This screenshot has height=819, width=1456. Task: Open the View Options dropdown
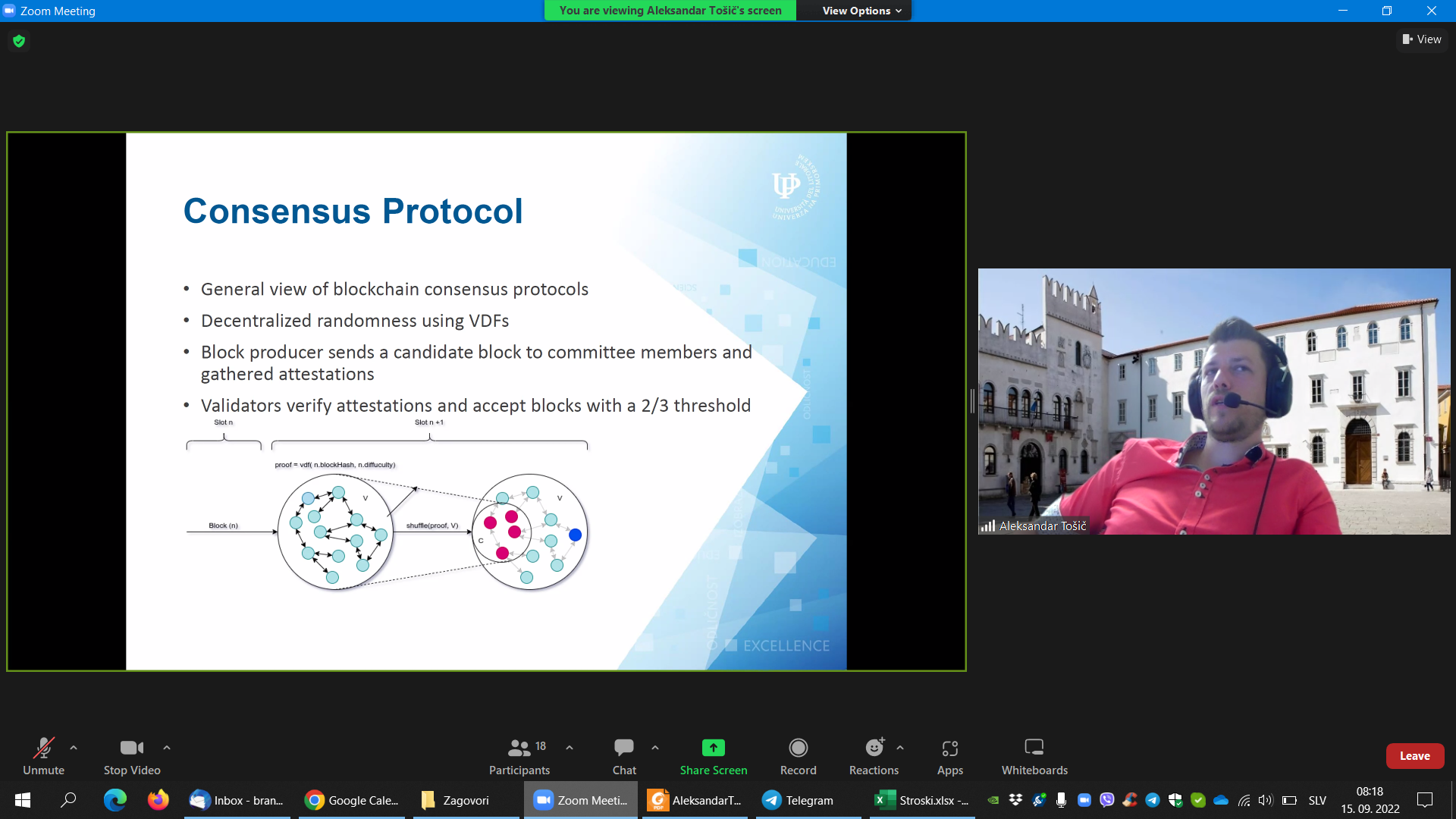pyautogui.click(x=861, y=11)
